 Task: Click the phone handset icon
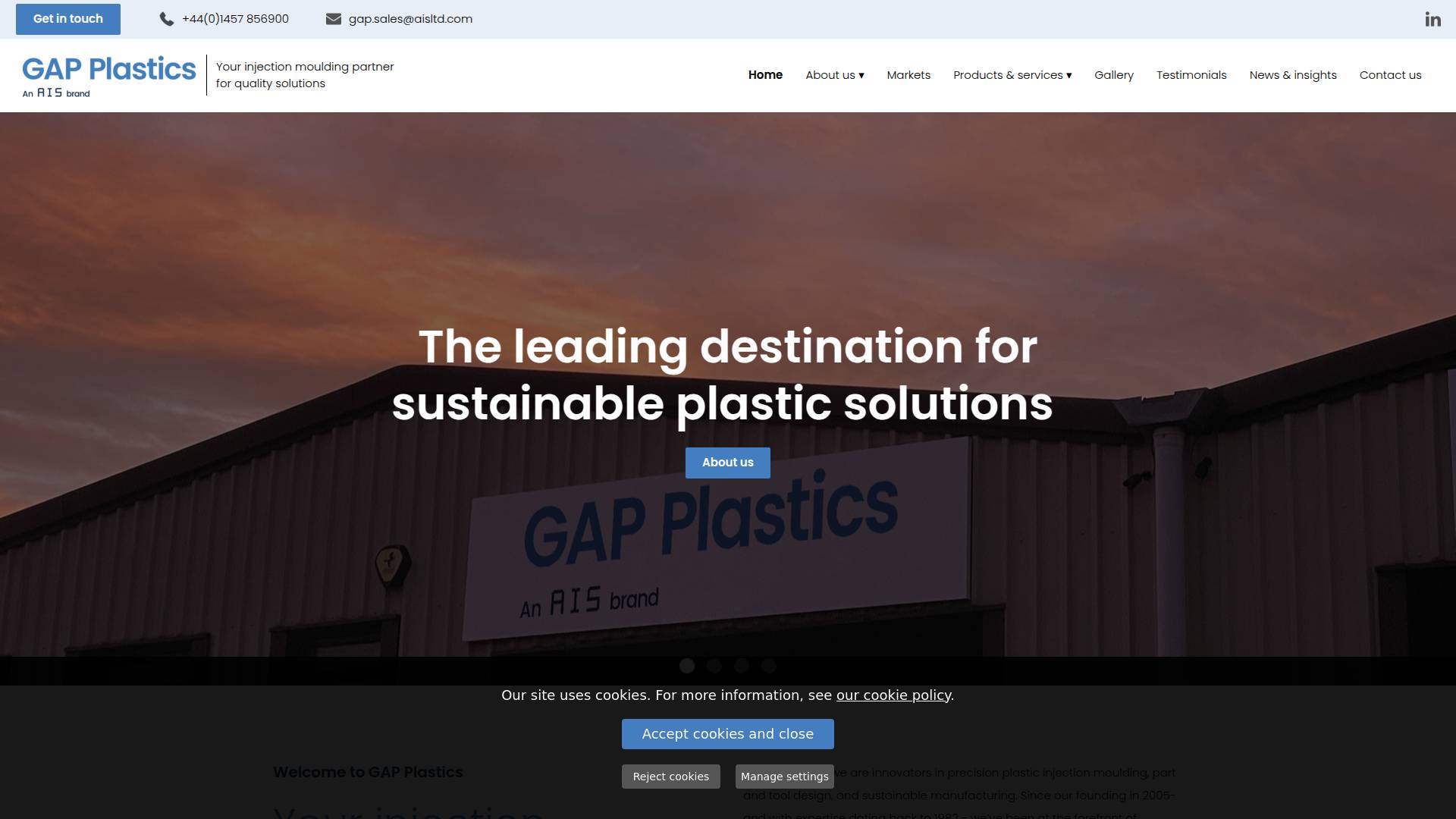coord(167,19)
